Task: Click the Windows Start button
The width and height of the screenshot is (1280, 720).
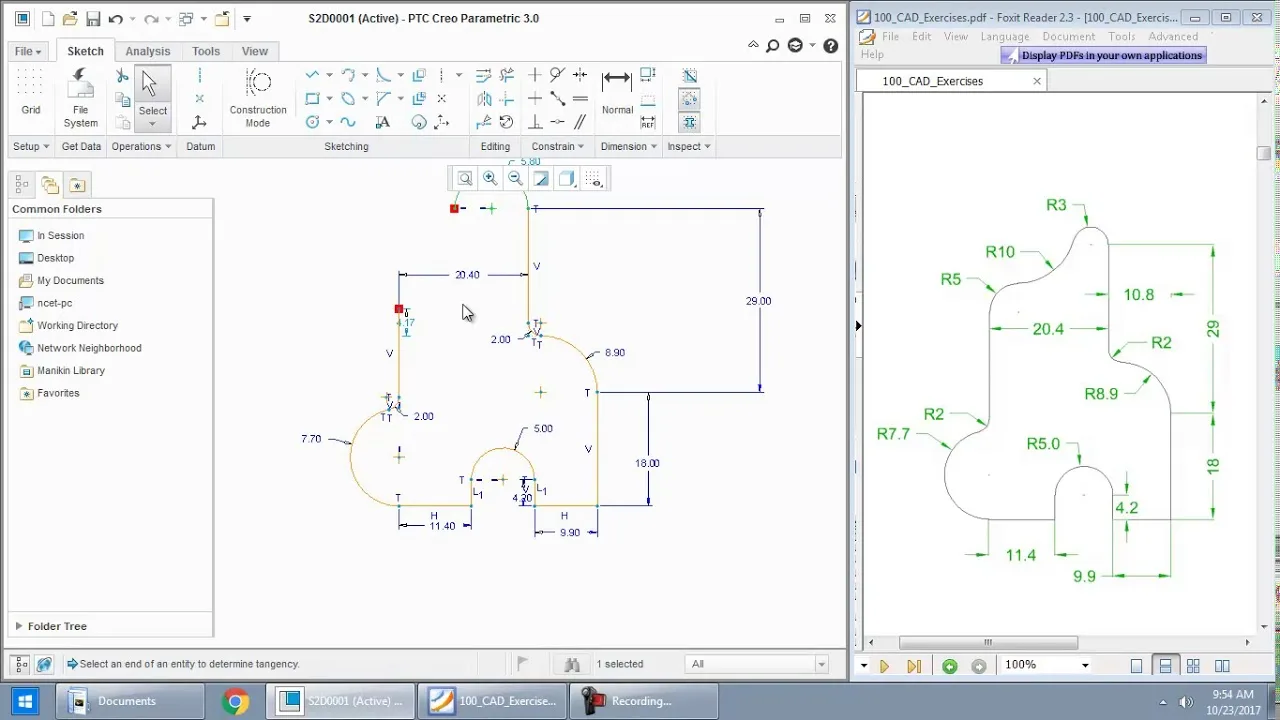Action: click(x=24, y=701)
